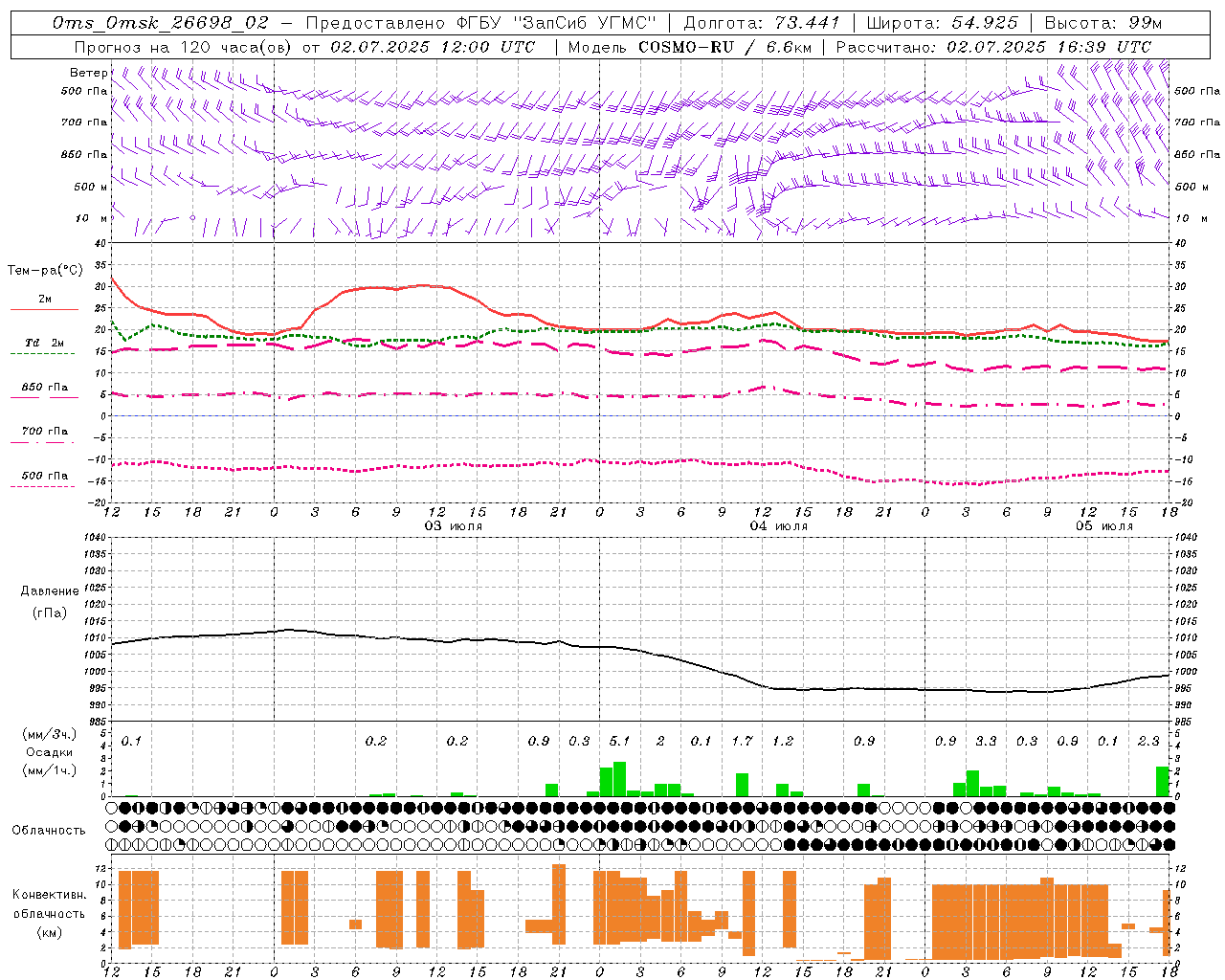This screenshot has height=980, width=1225.
Task: Click the elevation label Высота: 99м
Action: pyautogui.click(x=1103, y=22)
